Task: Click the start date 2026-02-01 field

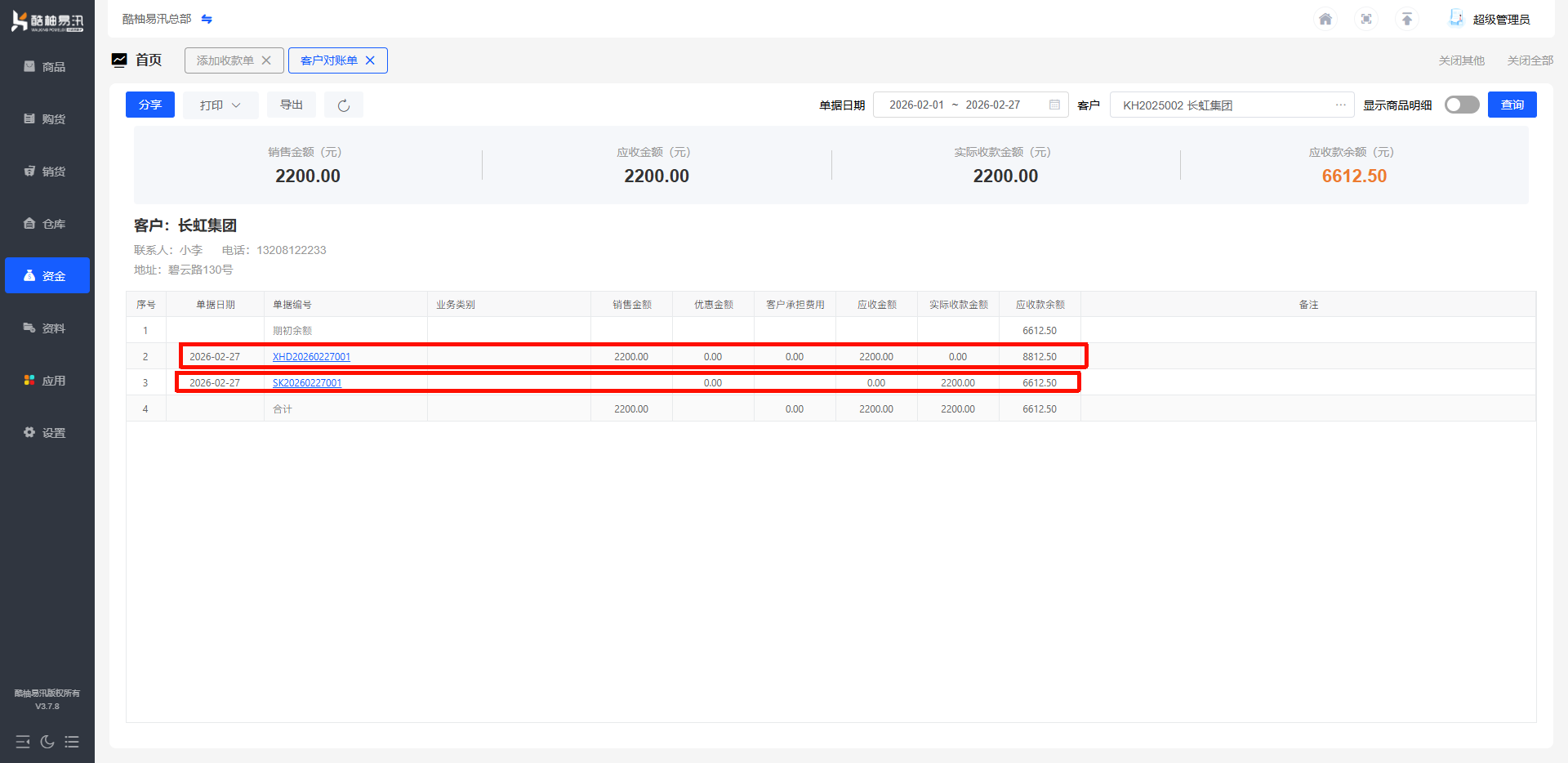Action: click(x=916, y=105)
